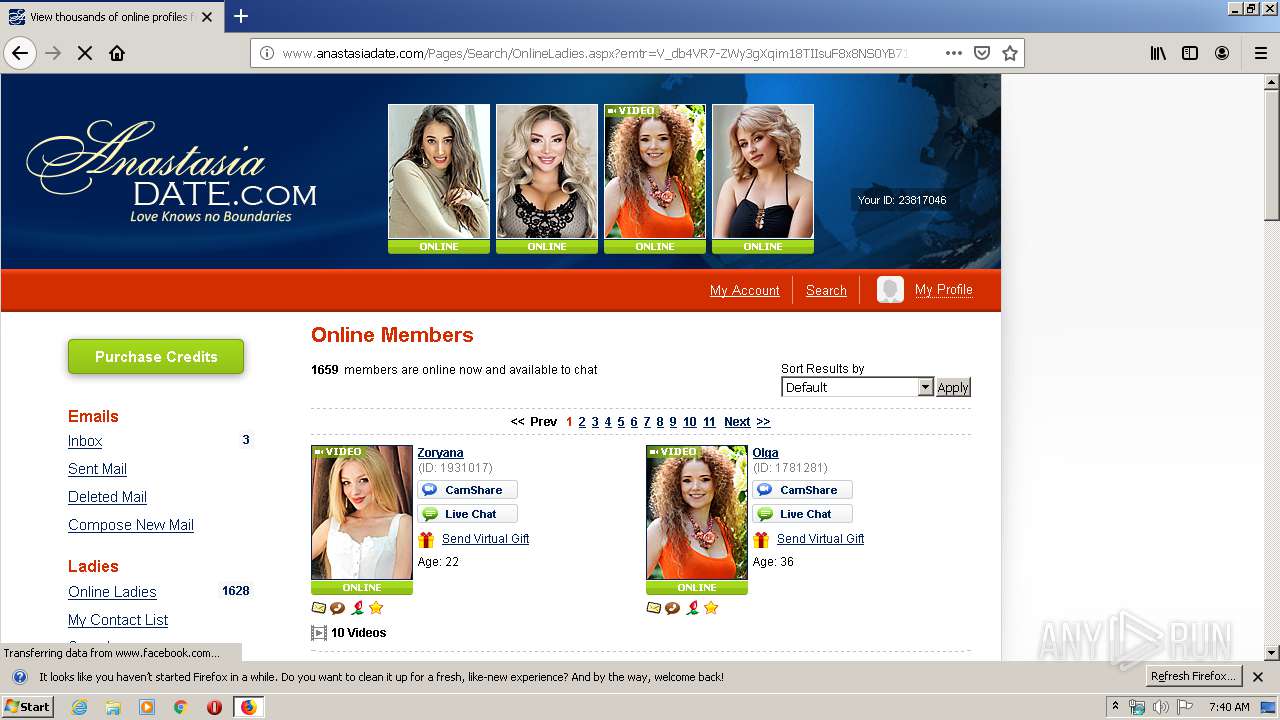
Task: Click the favorites star icon under Zoryana
Action: [376, 607]
